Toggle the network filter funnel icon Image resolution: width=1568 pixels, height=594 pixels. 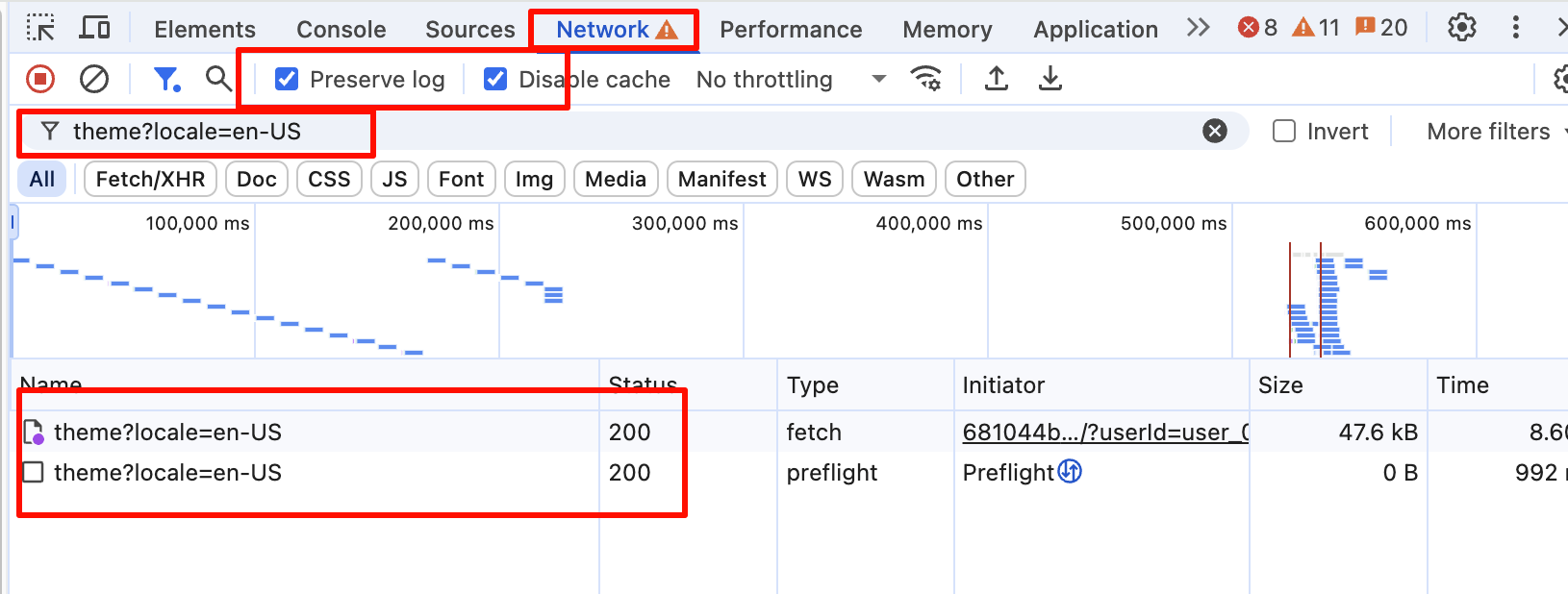(x=166, y=79)
